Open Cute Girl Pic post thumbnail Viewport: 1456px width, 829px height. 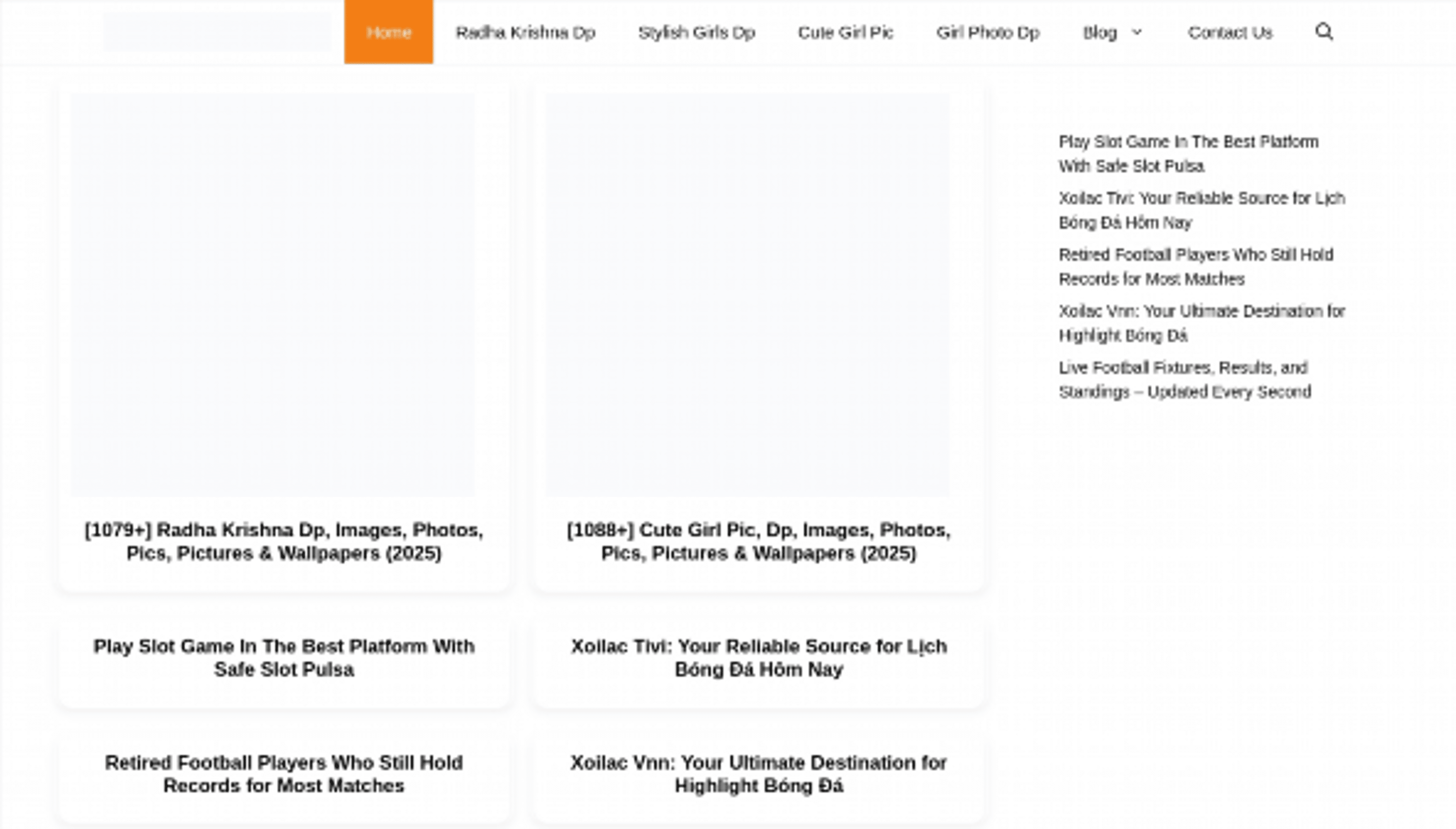(x=747, y=295)
